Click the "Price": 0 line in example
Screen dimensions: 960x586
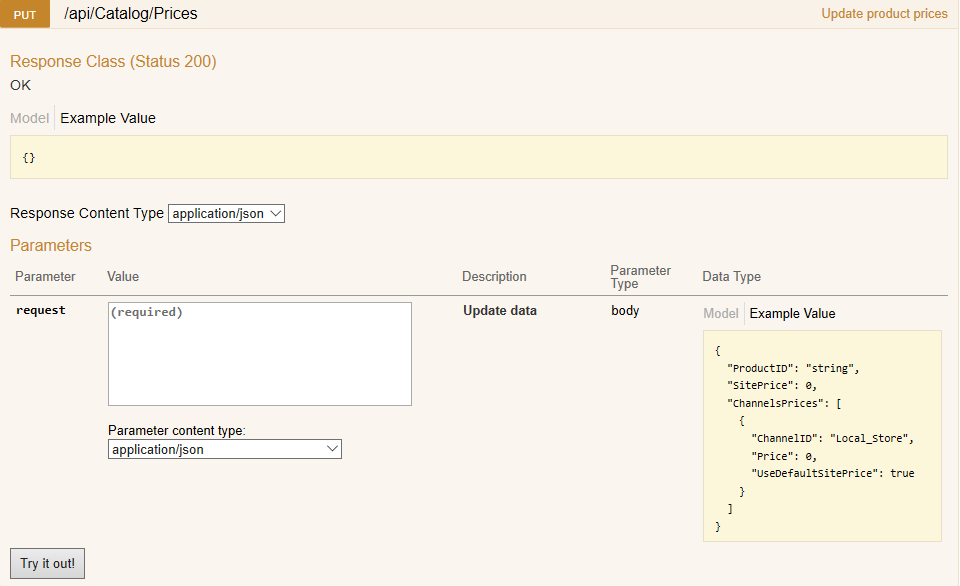(784, 456)
